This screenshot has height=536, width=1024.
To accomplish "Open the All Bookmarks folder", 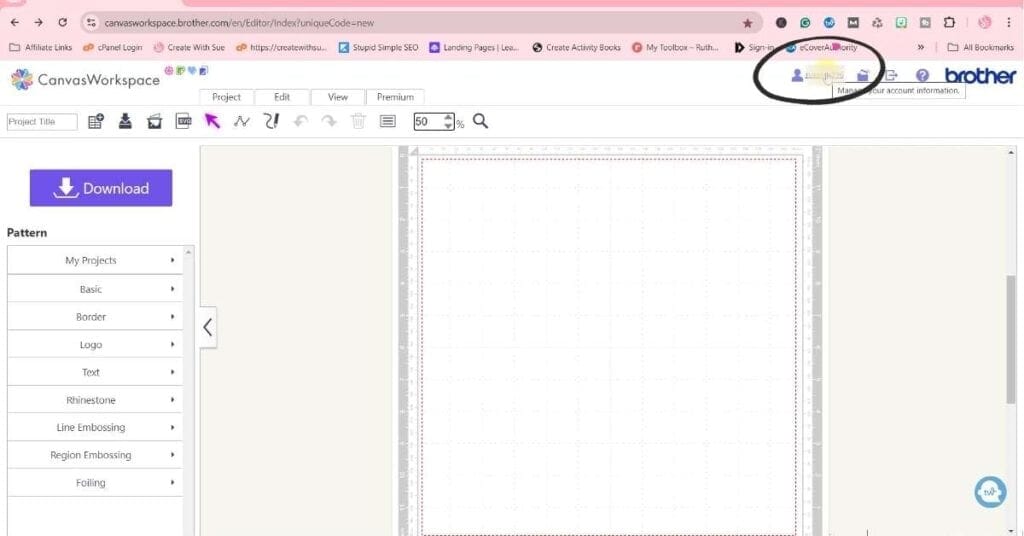I will [x=980, y=48].
